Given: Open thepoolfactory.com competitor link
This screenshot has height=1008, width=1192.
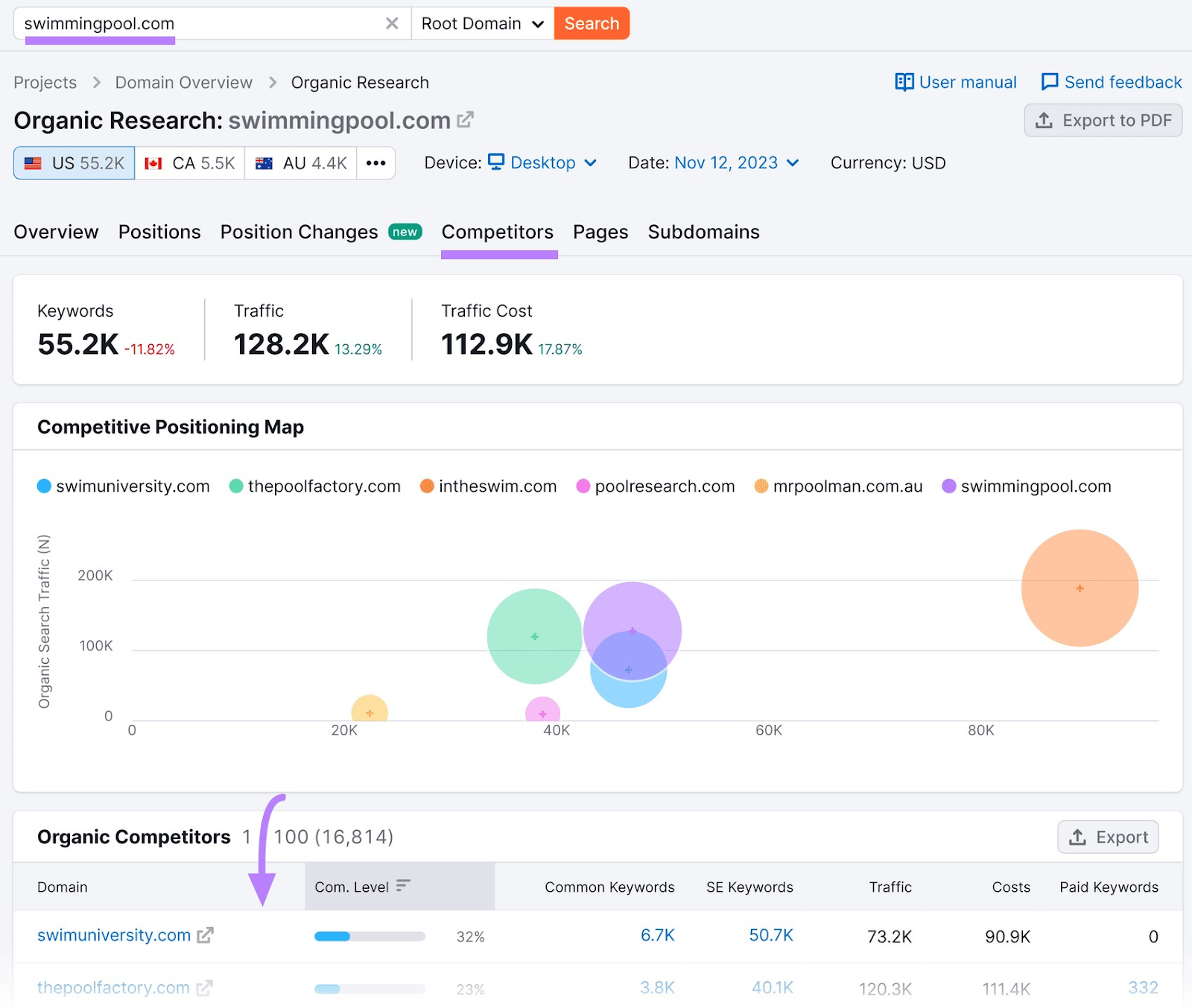Looking at the screenshot, I should (x=113, y=988).
